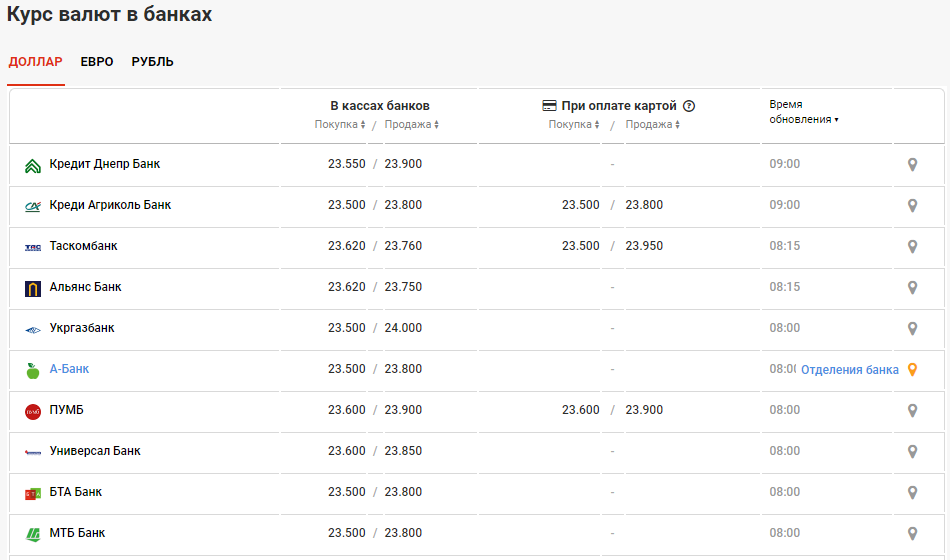
Task: Click the Отделения банка link
Action: (849, 370)
